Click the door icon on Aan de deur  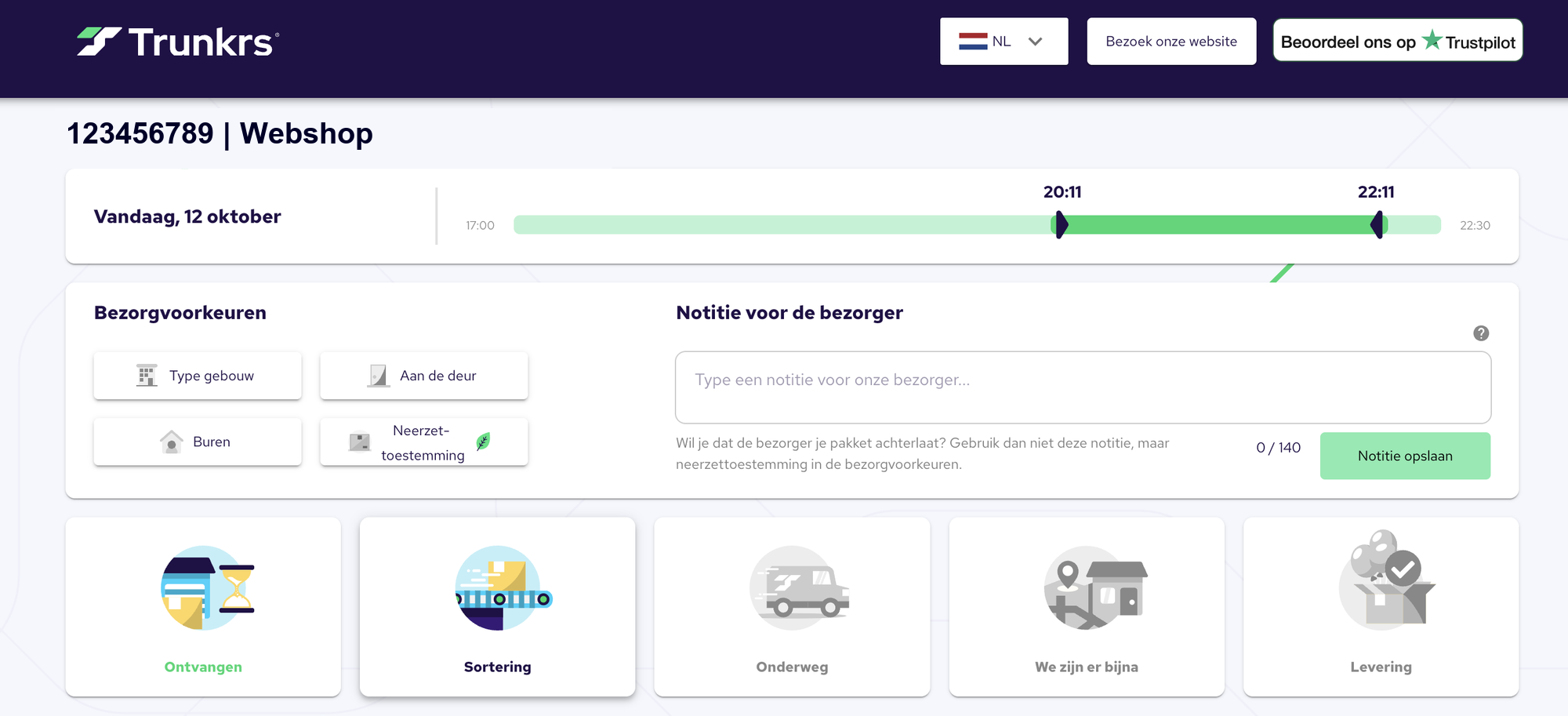[x=379, y=376]
